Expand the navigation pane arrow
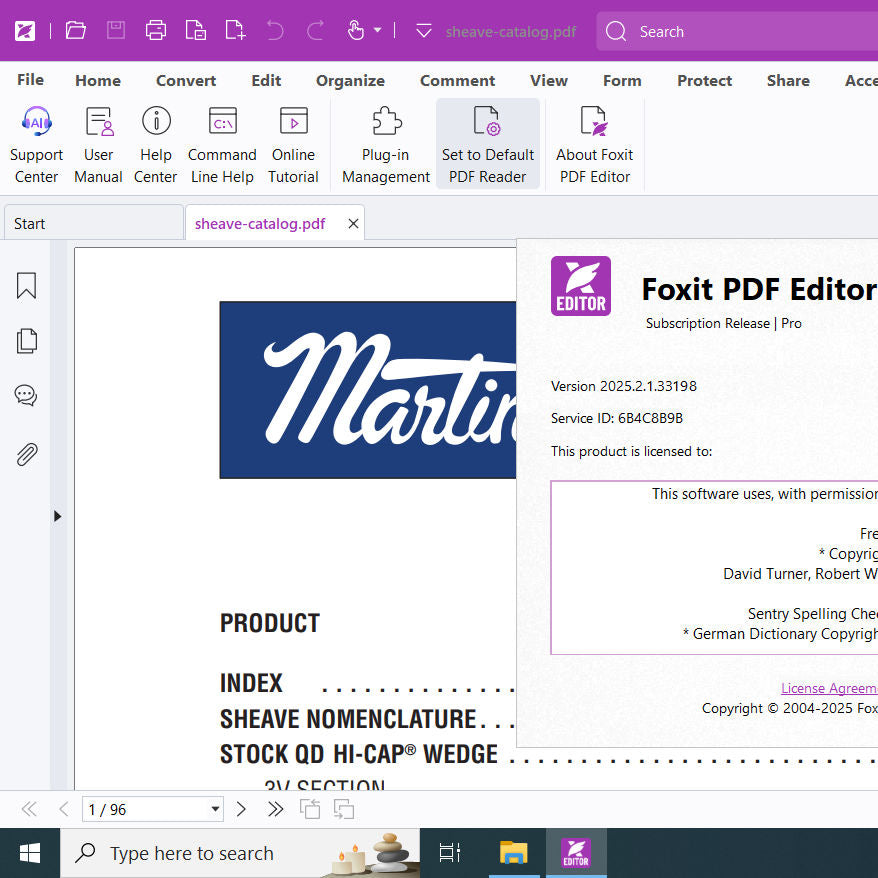 (58, 516)
